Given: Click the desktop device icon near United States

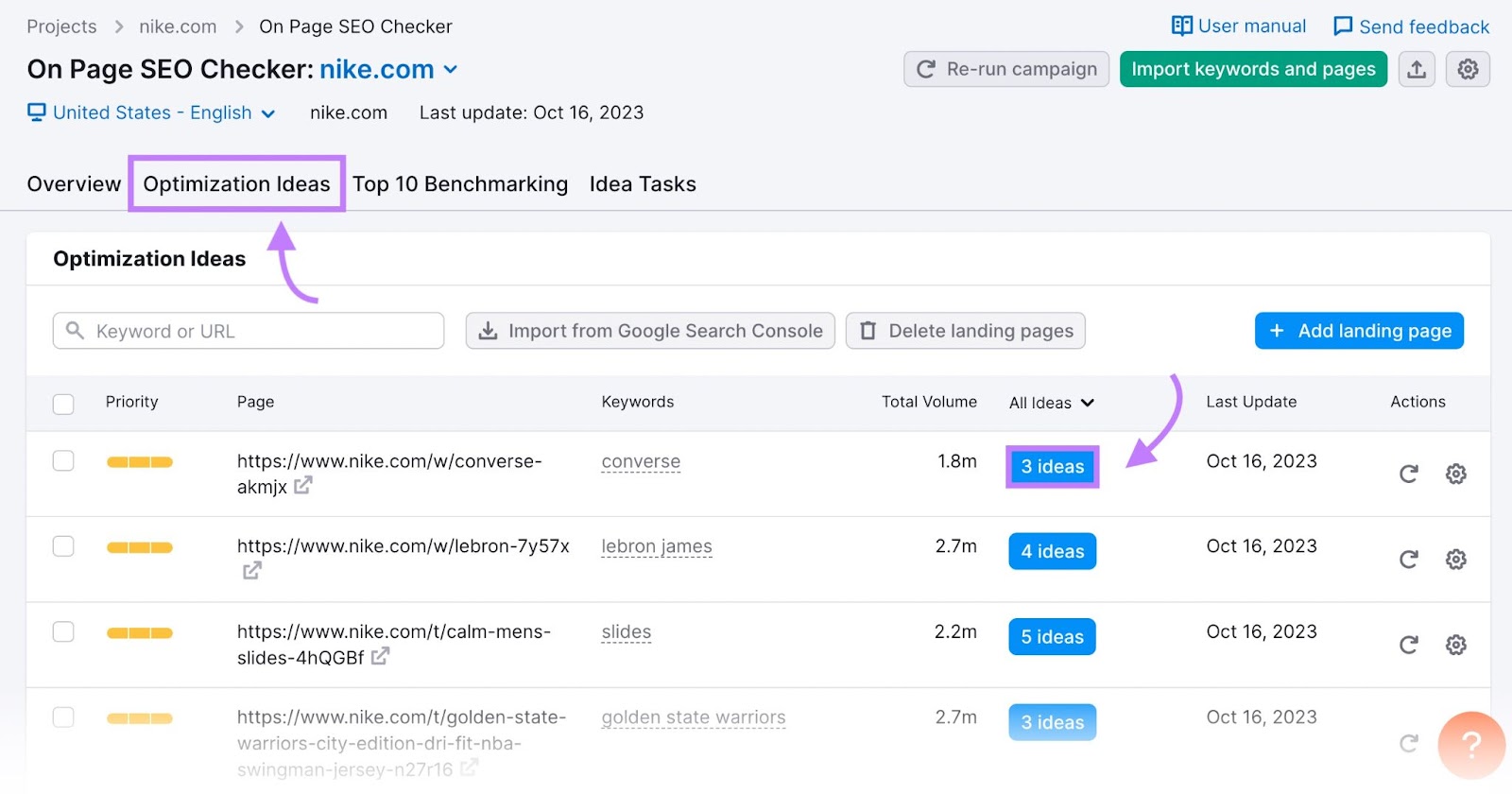Looking at the screenshot, I should [x=37, y=112].
